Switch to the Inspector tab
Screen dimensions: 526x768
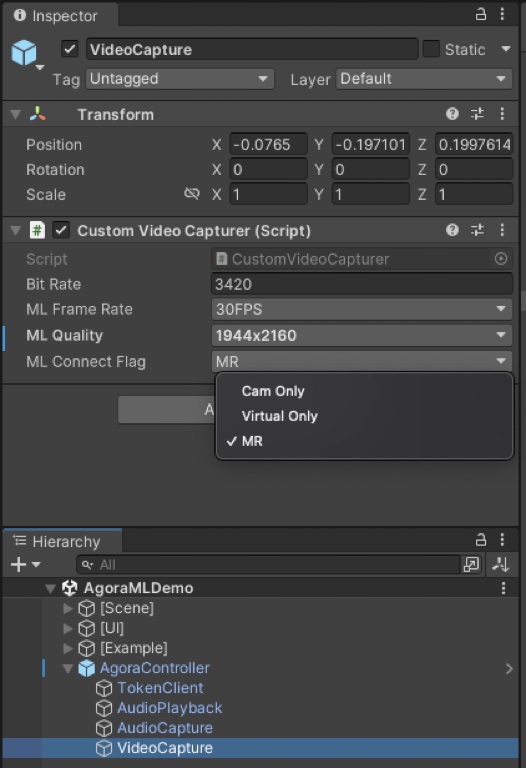point(60,16)
